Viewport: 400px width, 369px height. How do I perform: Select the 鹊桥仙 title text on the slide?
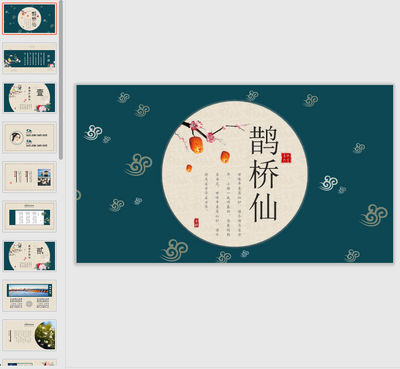[263, 174]
